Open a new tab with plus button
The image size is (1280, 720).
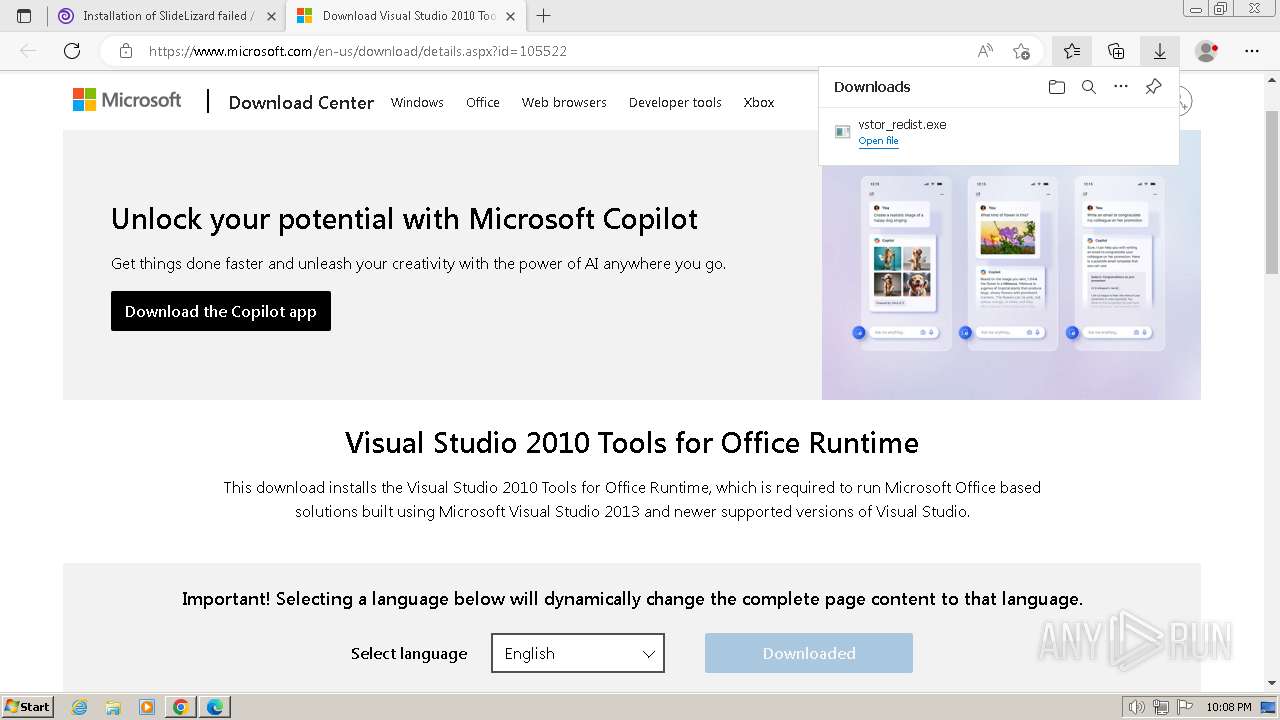(543, 16)
